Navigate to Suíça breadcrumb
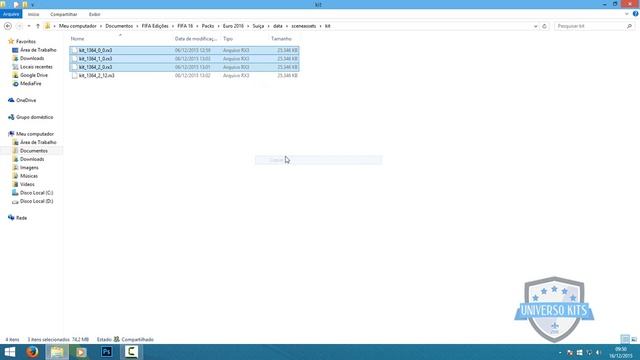 coord(258,26)
